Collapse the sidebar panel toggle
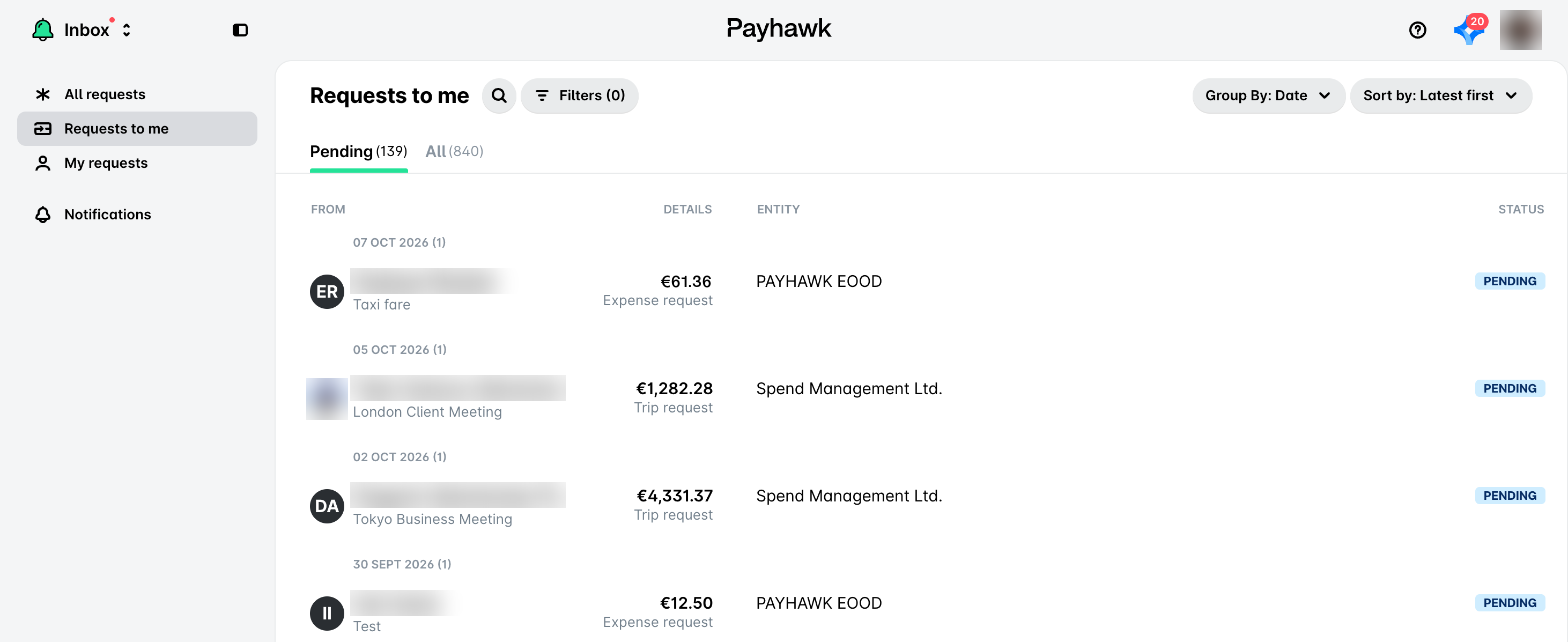The width and height of the screenshot is (1568, 642). [x=240, y=30]
